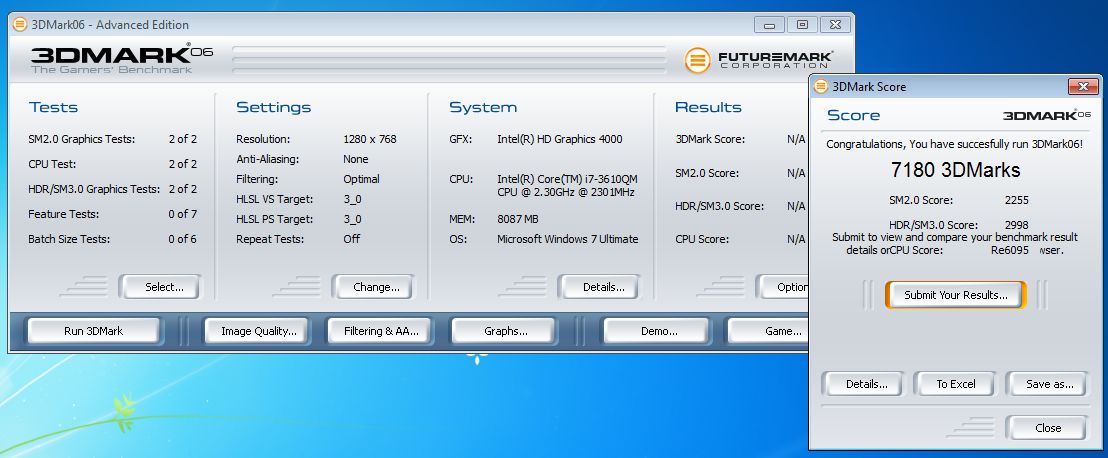
Task: Minimize the 3DMark06 main window
Action: [769, 25]
